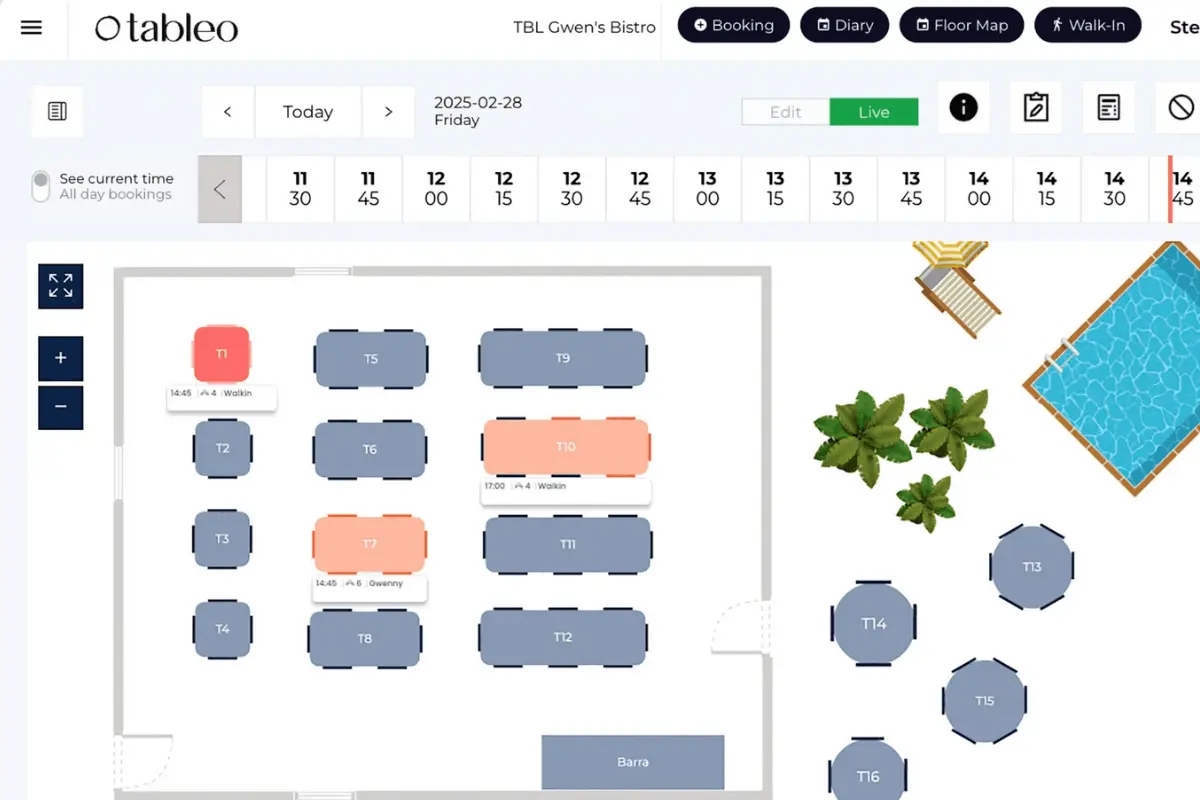The image size is (1200, 800).
Task: Select table T3
Action: click(222, 539)
